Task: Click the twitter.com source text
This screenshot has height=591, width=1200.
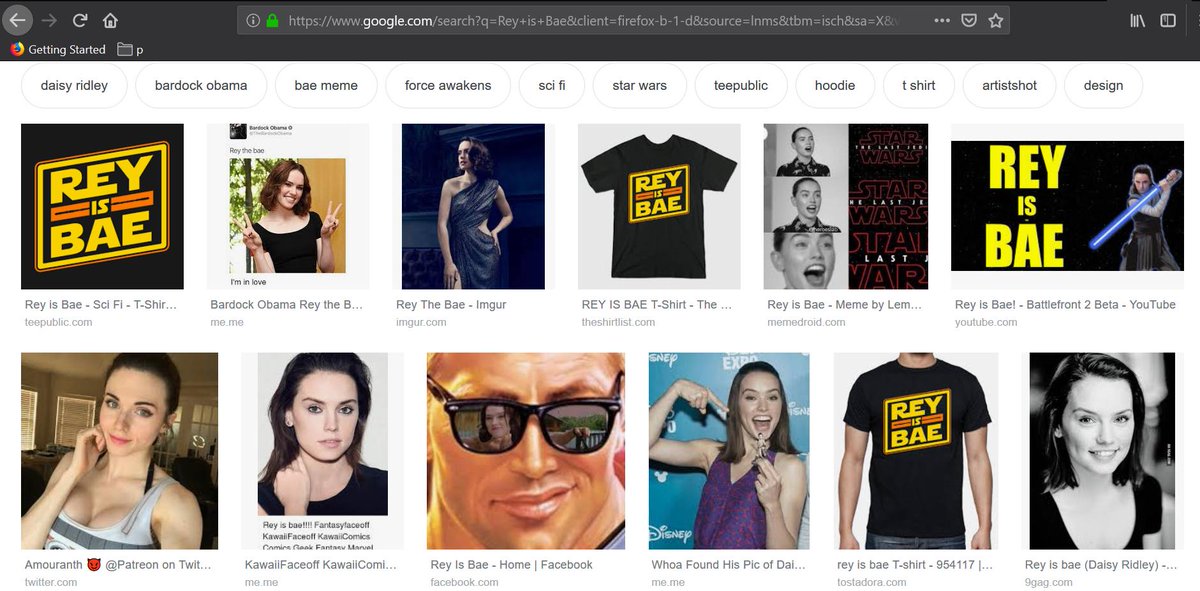Action: pos(51,582)
